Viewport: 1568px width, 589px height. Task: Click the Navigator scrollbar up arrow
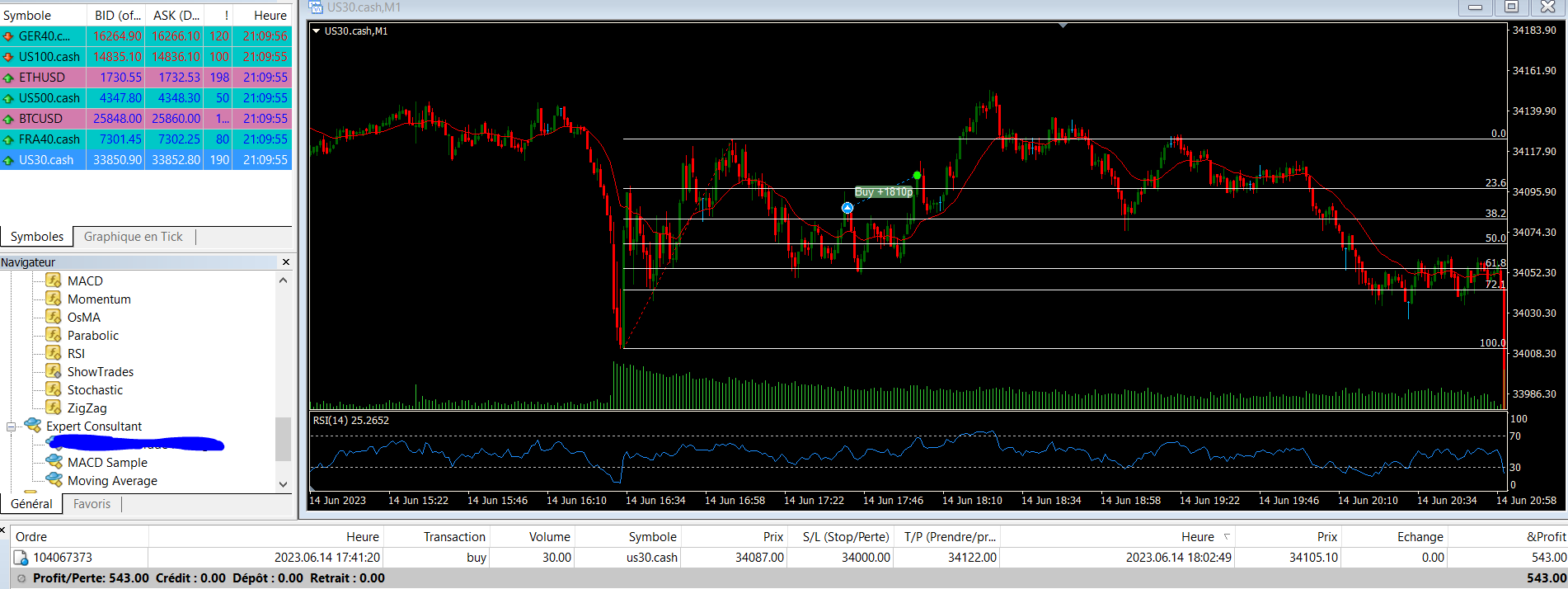(x=283, y=280)
